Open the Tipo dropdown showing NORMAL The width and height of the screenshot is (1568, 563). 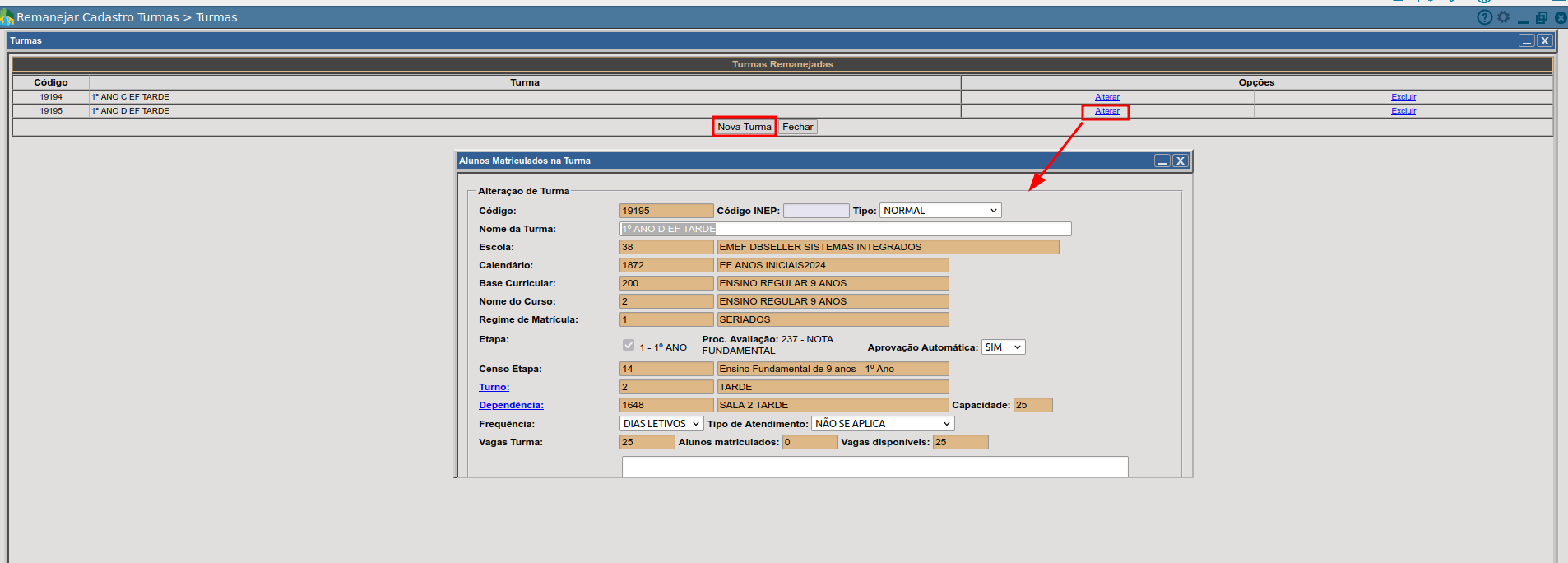point(940,211)
